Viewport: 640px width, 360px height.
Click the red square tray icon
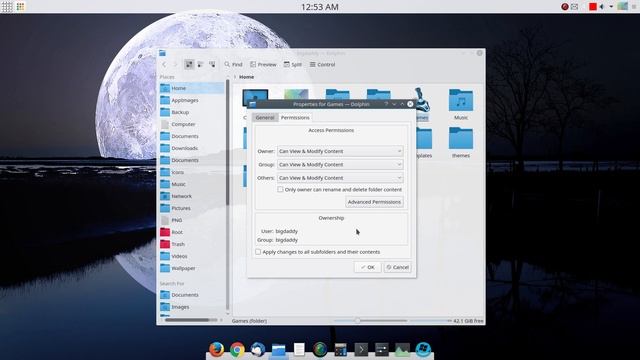593,7
